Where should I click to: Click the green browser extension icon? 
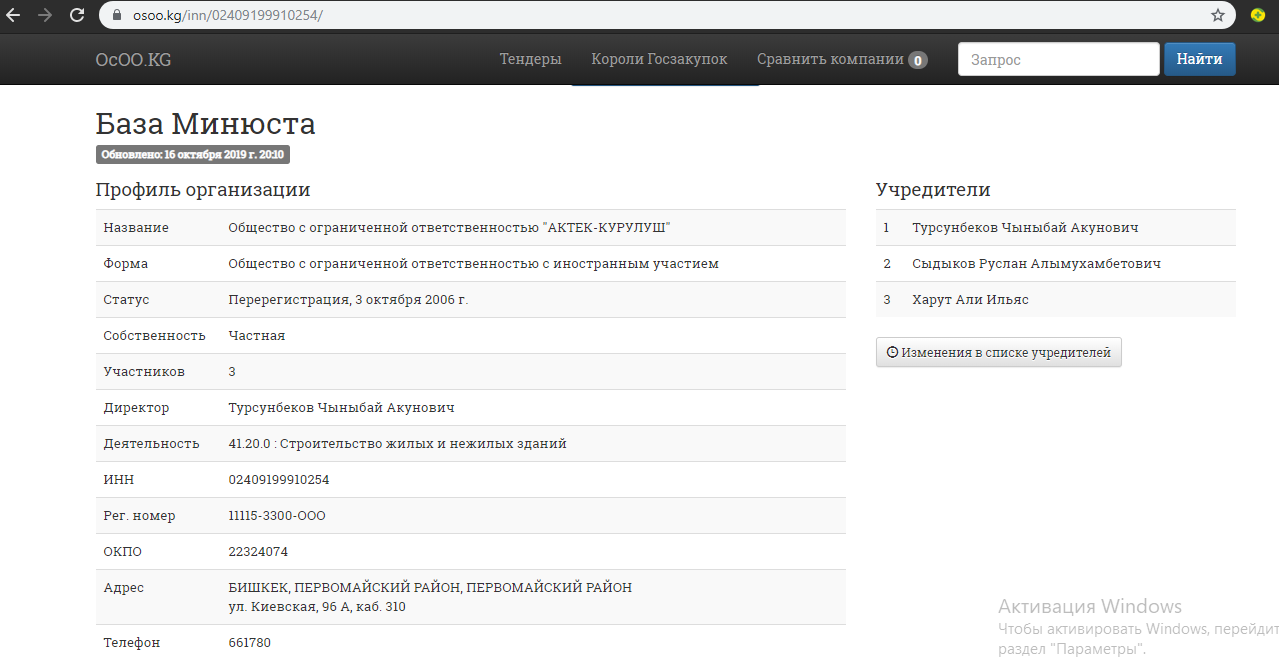coord(1258,15)
